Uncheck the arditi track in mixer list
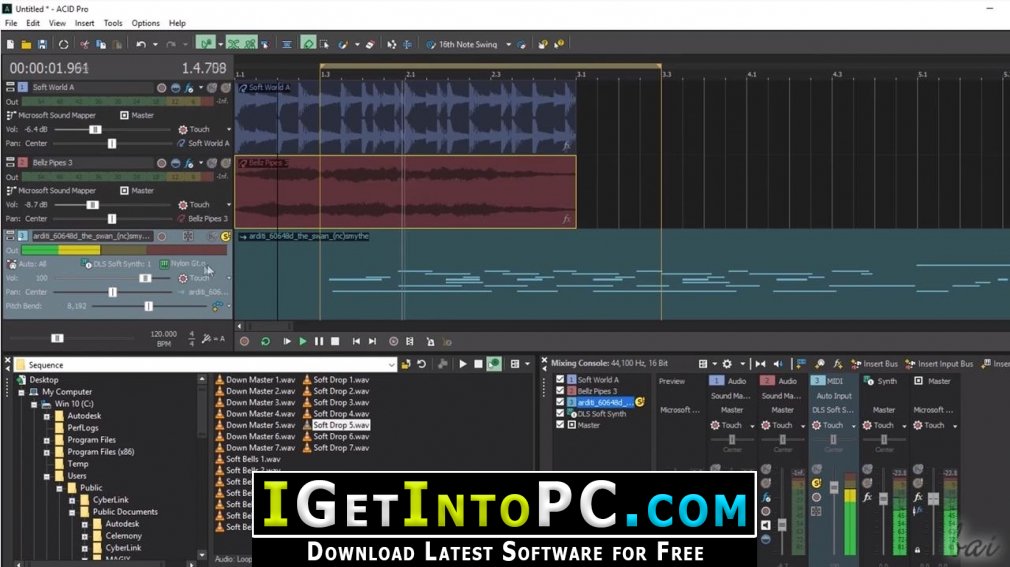 (x=560, y=402)
